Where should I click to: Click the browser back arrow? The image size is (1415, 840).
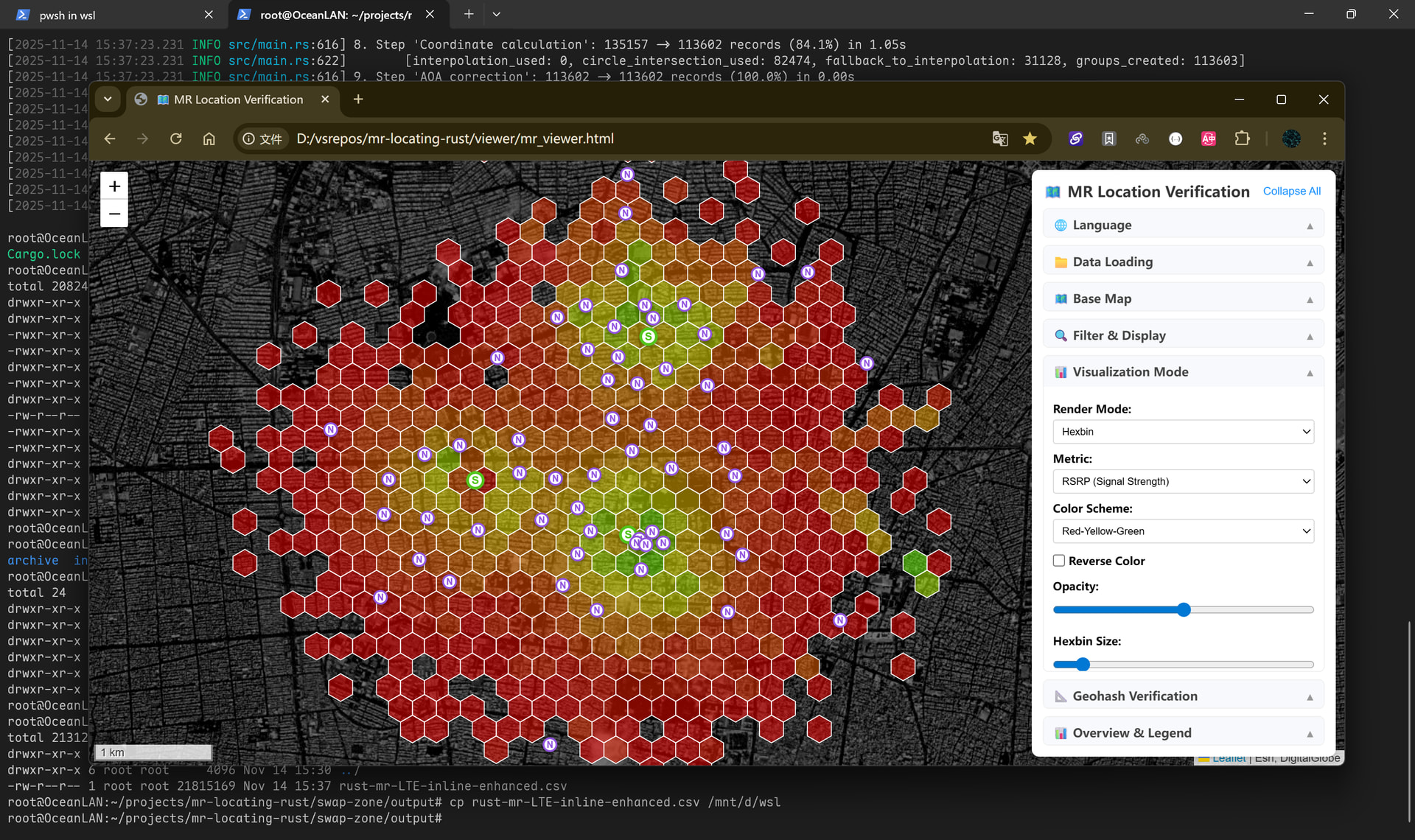(x=110, y=139)
